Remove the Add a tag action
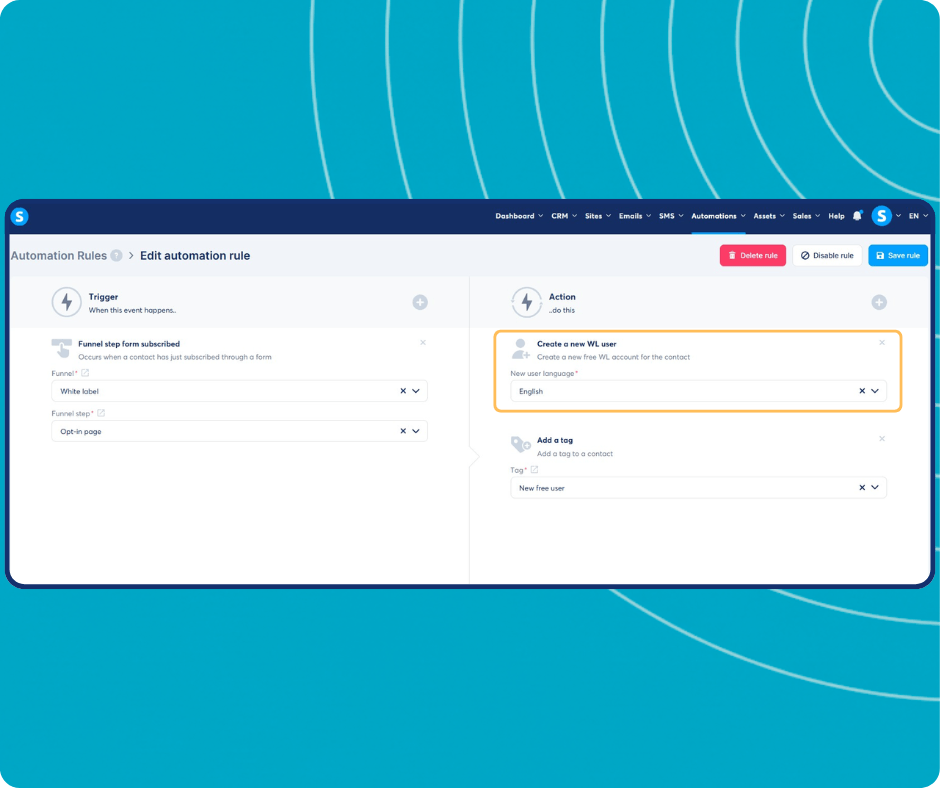The height and width of the screenshot is (788, 940). (x=882, y=439)
